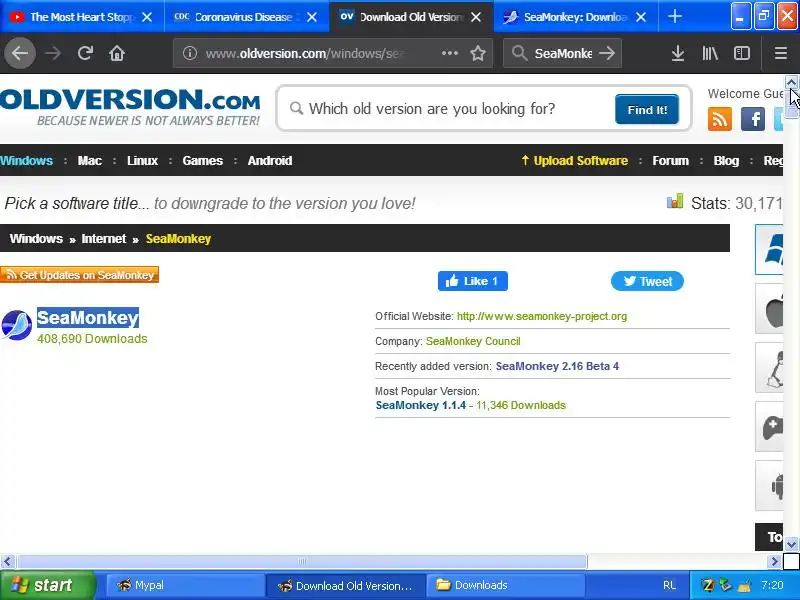This screenshot has width=800, height=600.
Task: Click the SeaMonkey logo icon
Action: coord(16,324)
